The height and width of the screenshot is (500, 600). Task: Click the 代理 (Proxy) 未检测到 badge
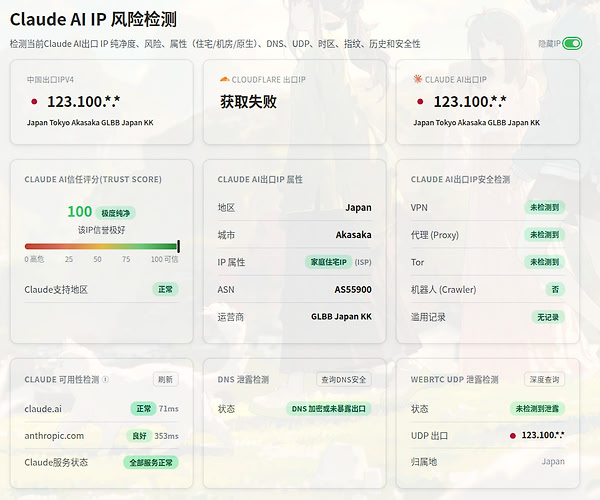545,235
